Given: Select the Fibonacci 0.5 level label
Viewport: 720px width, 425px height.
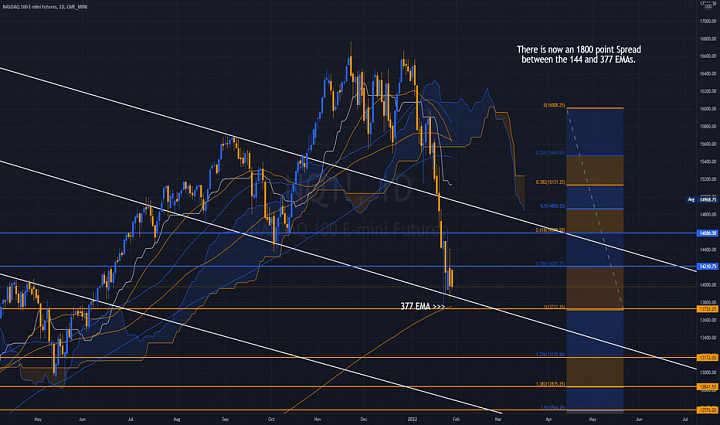Looking at the screenshot, I should (x=553, y=206).
